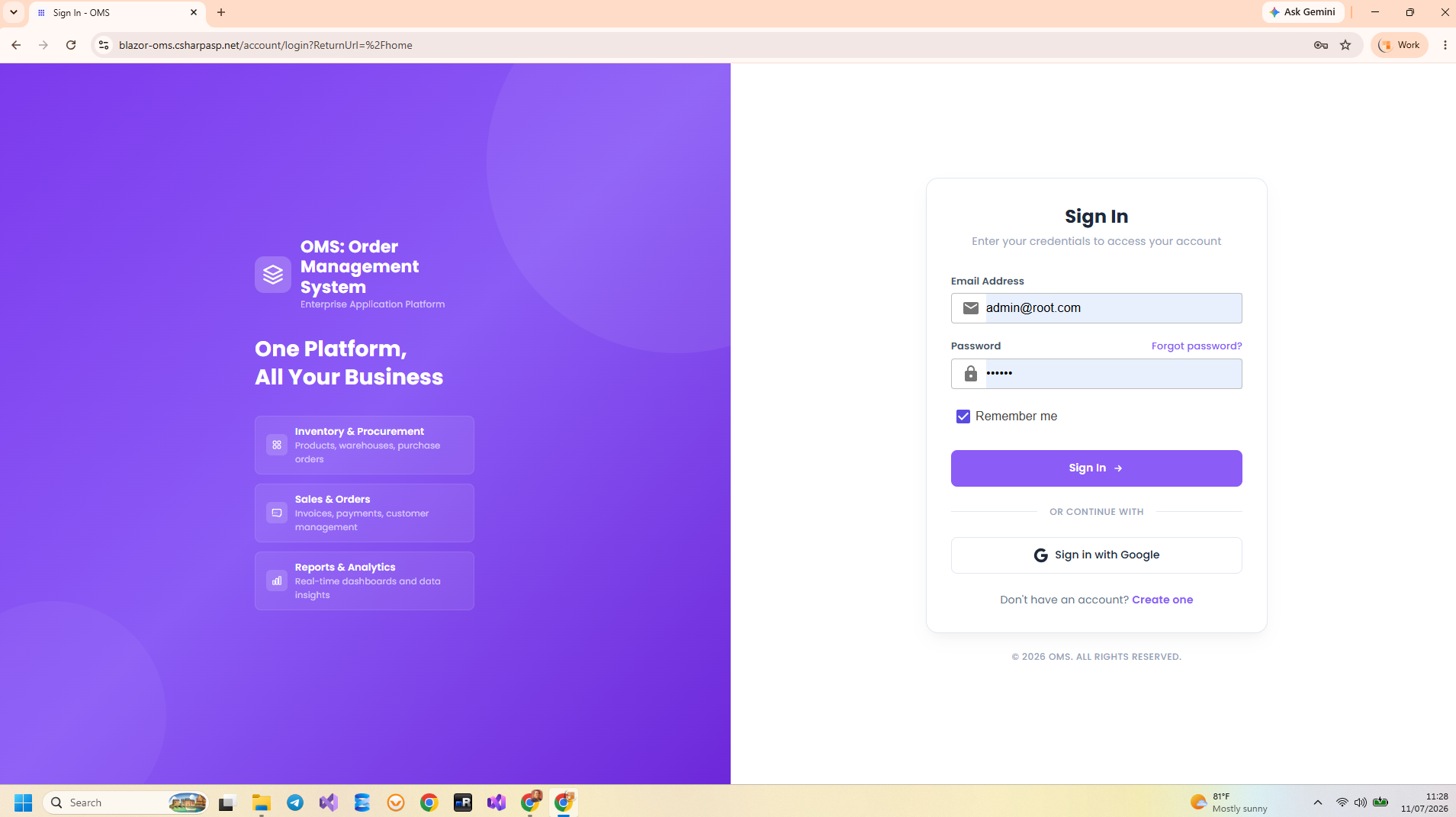Open Telegram from the taskbar
The image size is (1456, 817).
tap(295, 803)
